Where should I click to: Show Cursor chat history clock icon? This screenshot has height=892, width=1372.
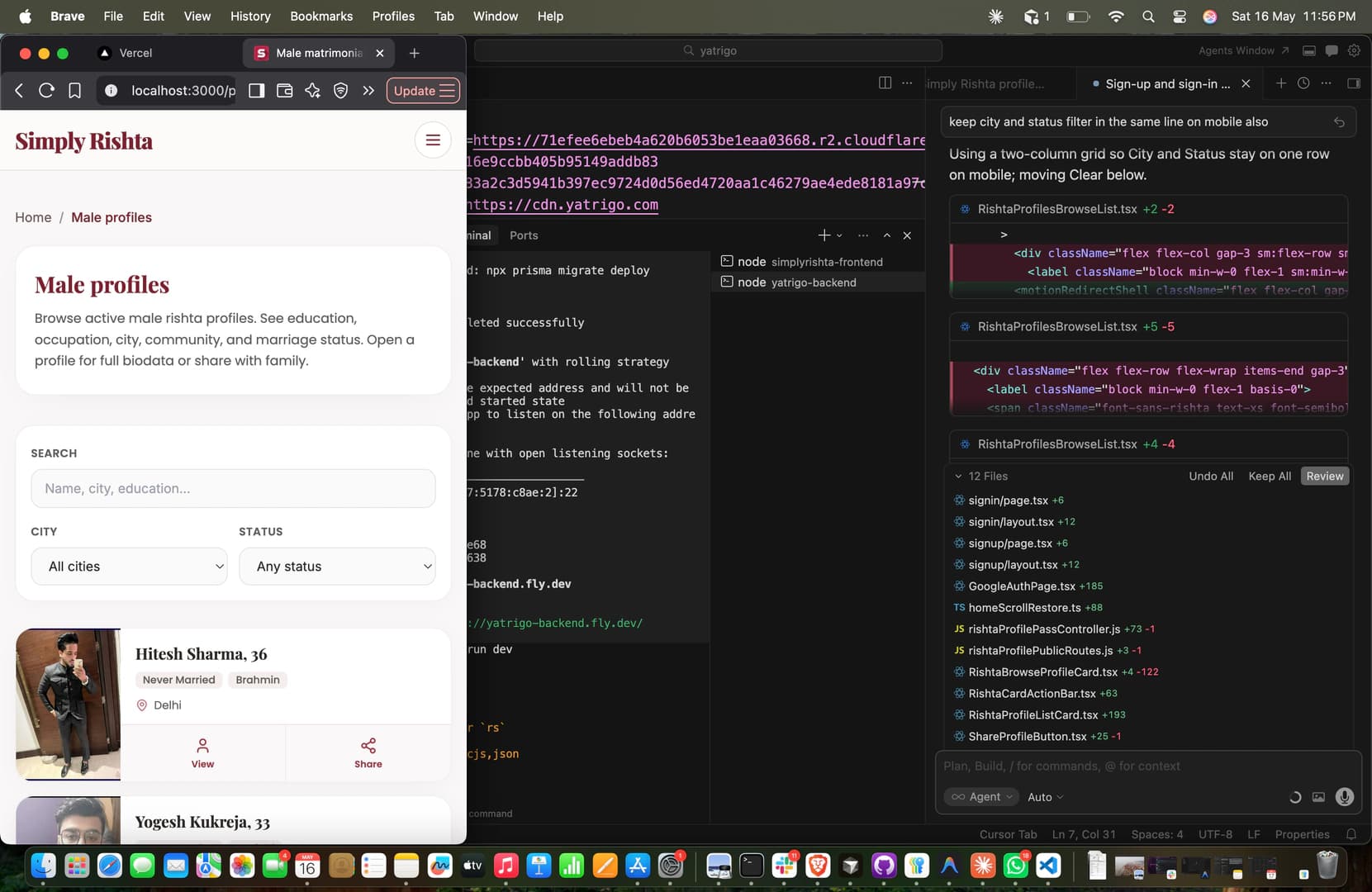[x=1303, y=83]
